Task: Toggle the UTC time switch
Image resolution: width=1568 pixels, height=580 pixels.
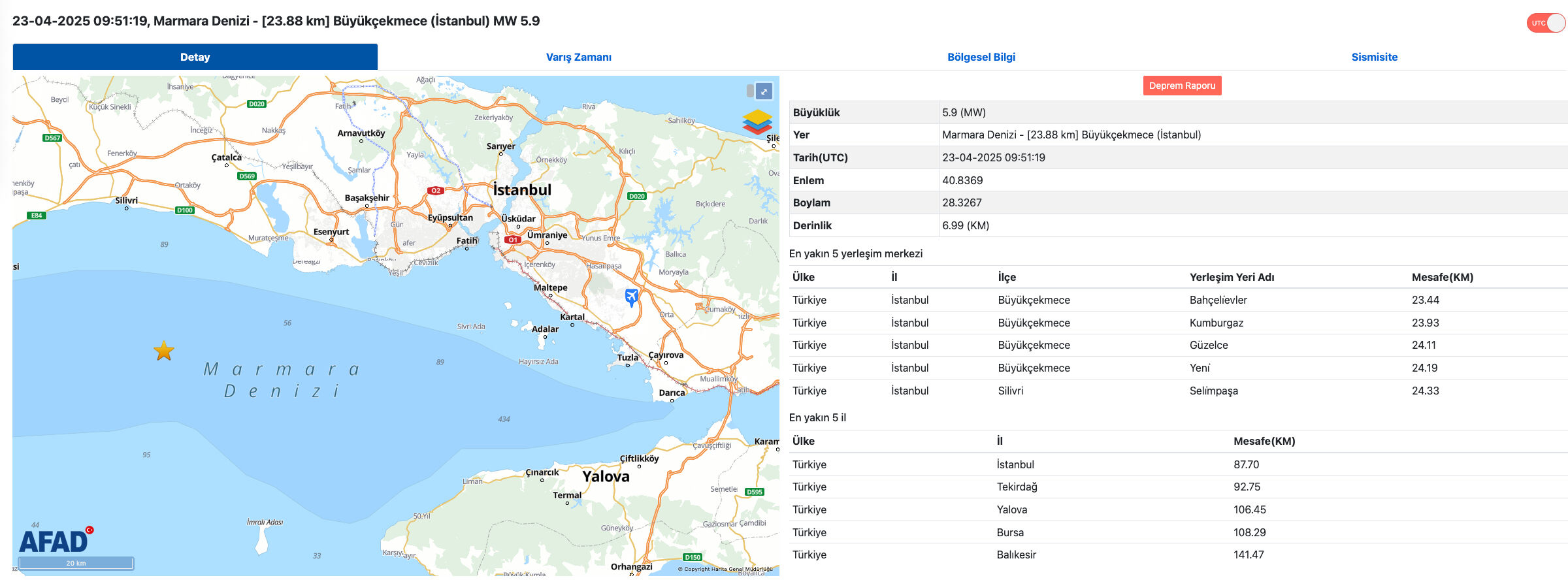Action: tap(1546, 23)
